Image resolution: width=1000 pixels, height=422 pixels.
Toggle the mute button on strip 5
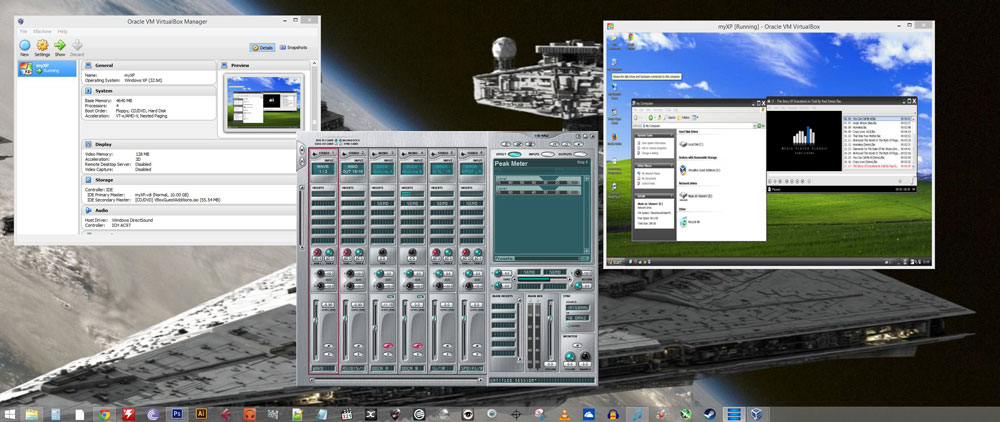coord(446,345)
